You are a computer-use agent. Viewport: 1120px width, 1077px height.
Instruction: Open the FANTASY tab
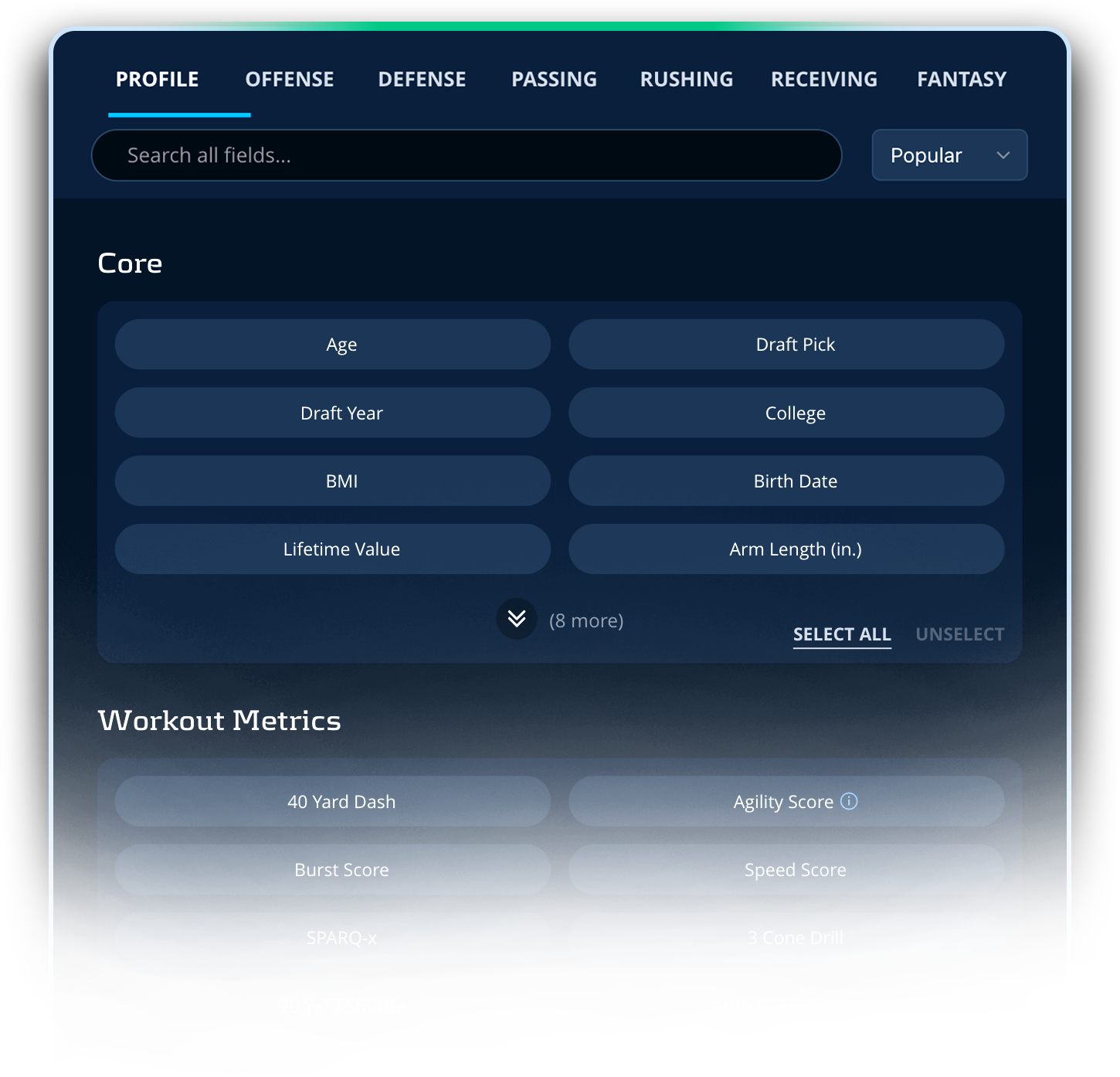(962, 80)
